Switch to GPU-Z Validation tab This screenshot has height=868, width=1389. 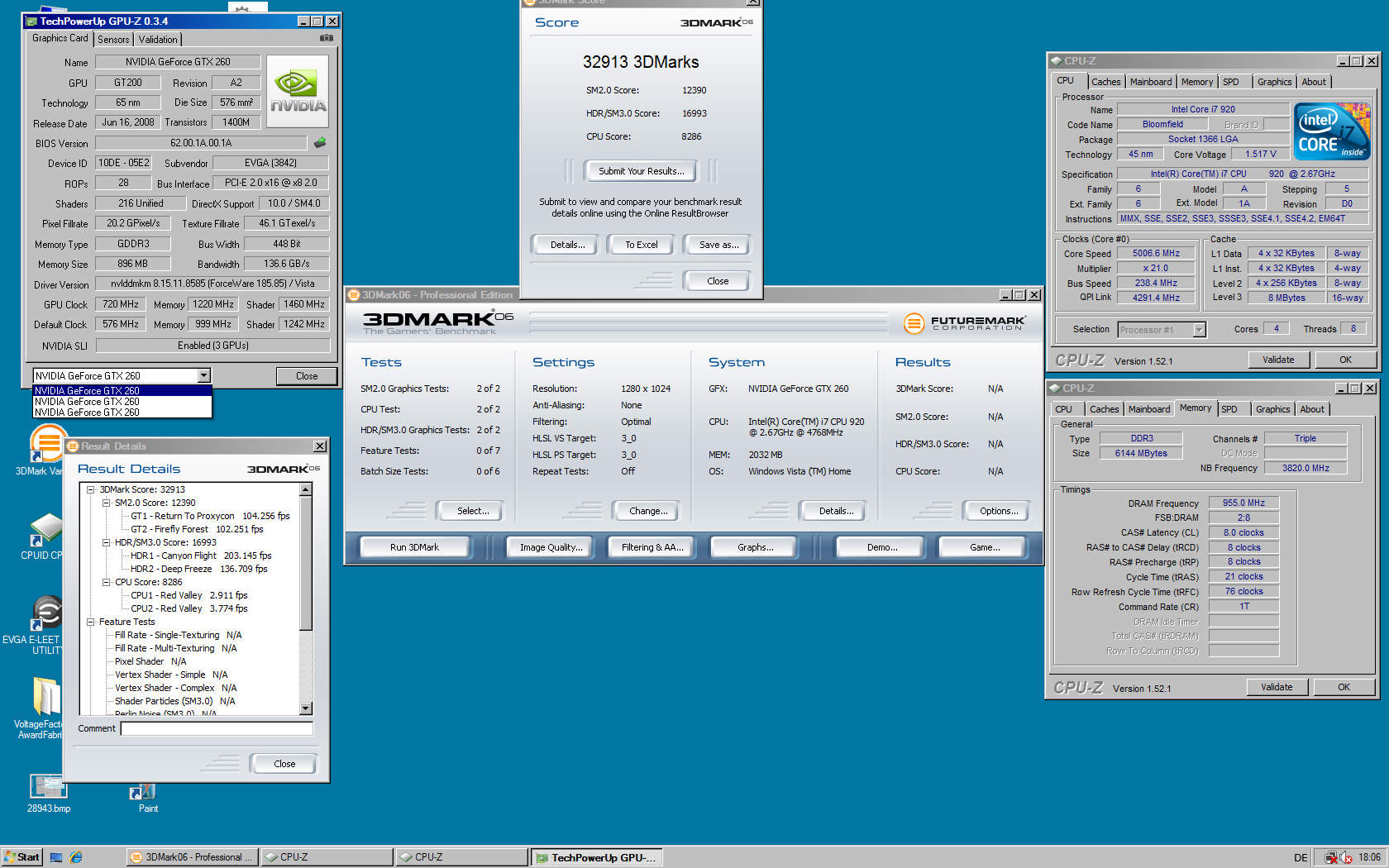tap(158, 39)
